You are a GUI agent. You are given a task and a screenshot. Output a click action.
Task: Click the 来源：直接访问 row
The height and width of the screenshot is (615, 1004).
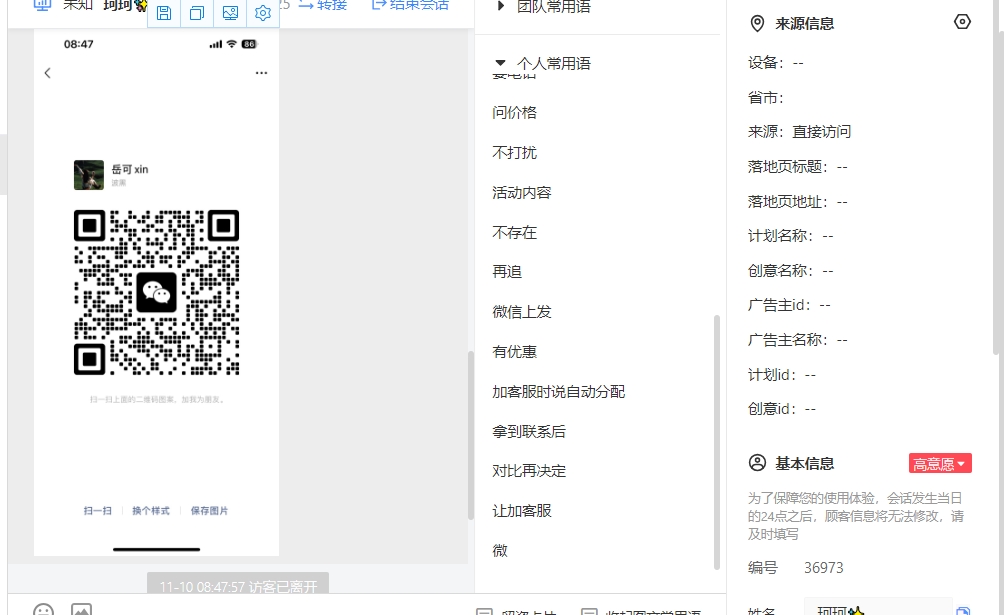tap(799, 132)
